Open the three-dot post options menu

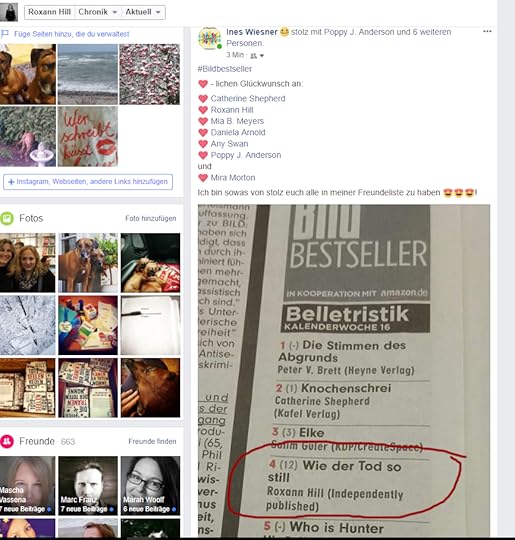pyautogui.click(x=487, y=32)
